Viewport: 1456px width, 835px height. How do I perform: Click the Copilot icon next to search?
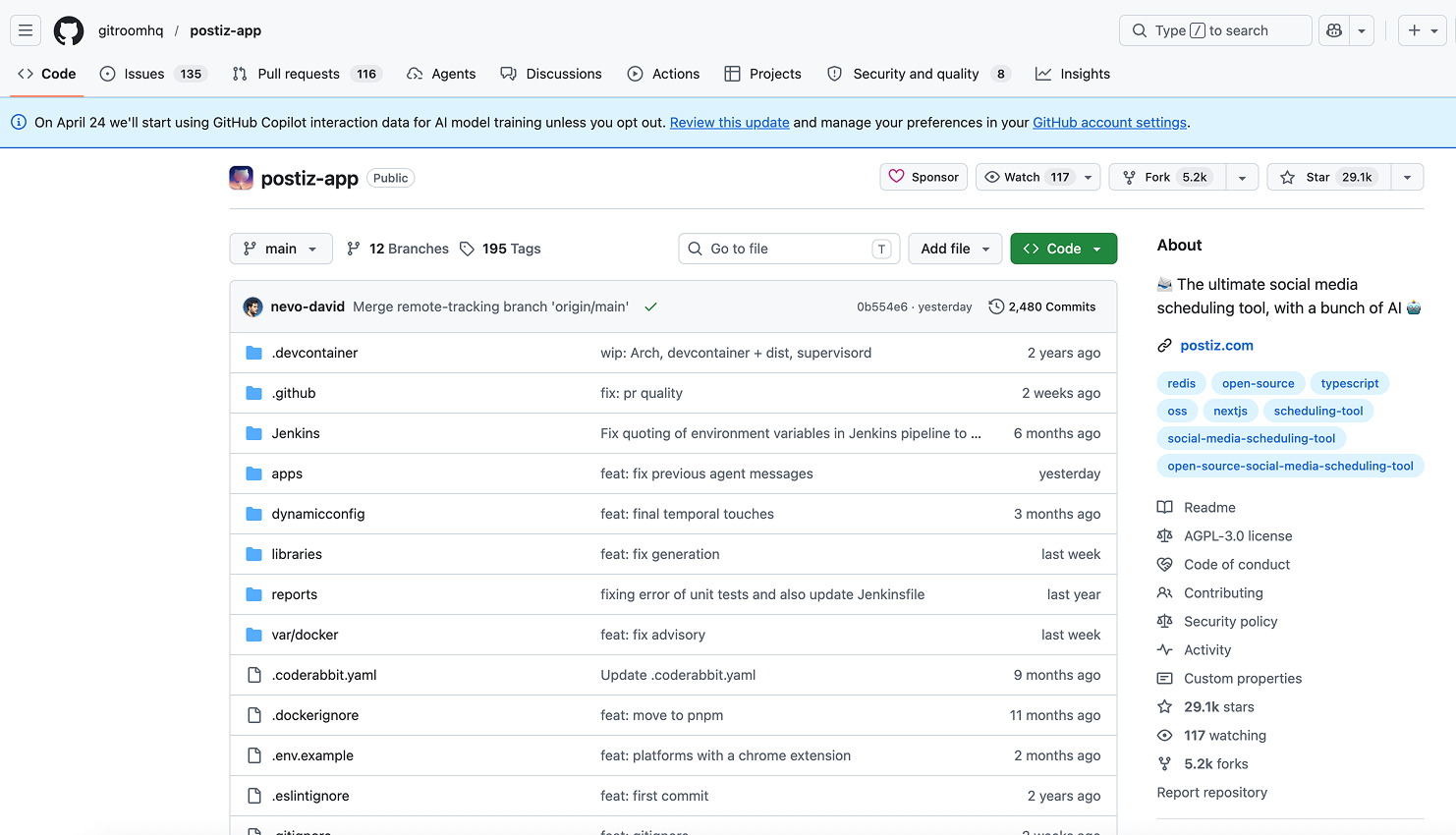tap(1333, 30)
